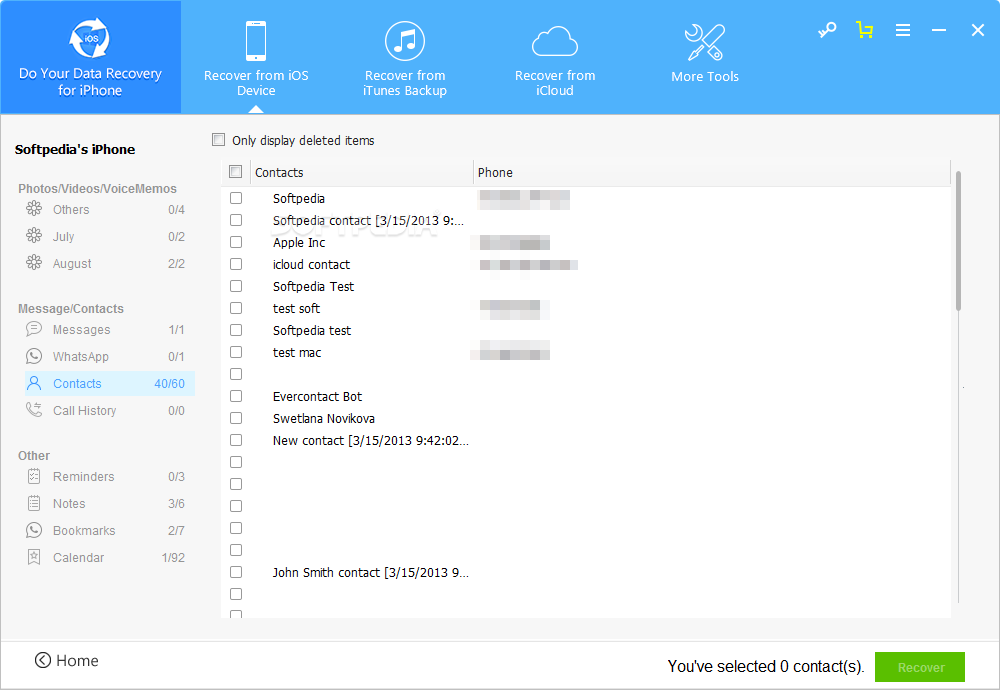This screenshot has width=1000, height=690.
Task: Open Recover from iCloud tab
Action: pos(555,59)
